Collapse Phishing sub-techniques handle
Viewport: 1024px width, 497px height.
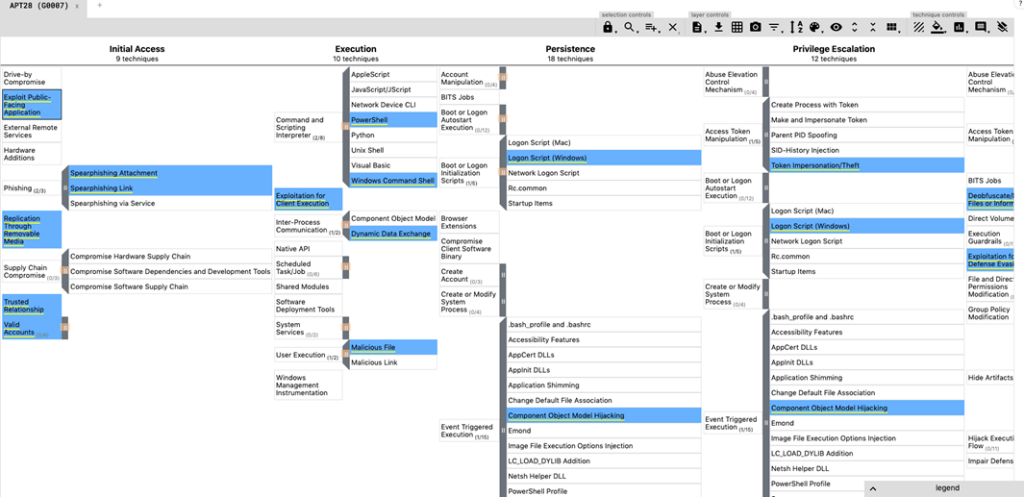65,188
